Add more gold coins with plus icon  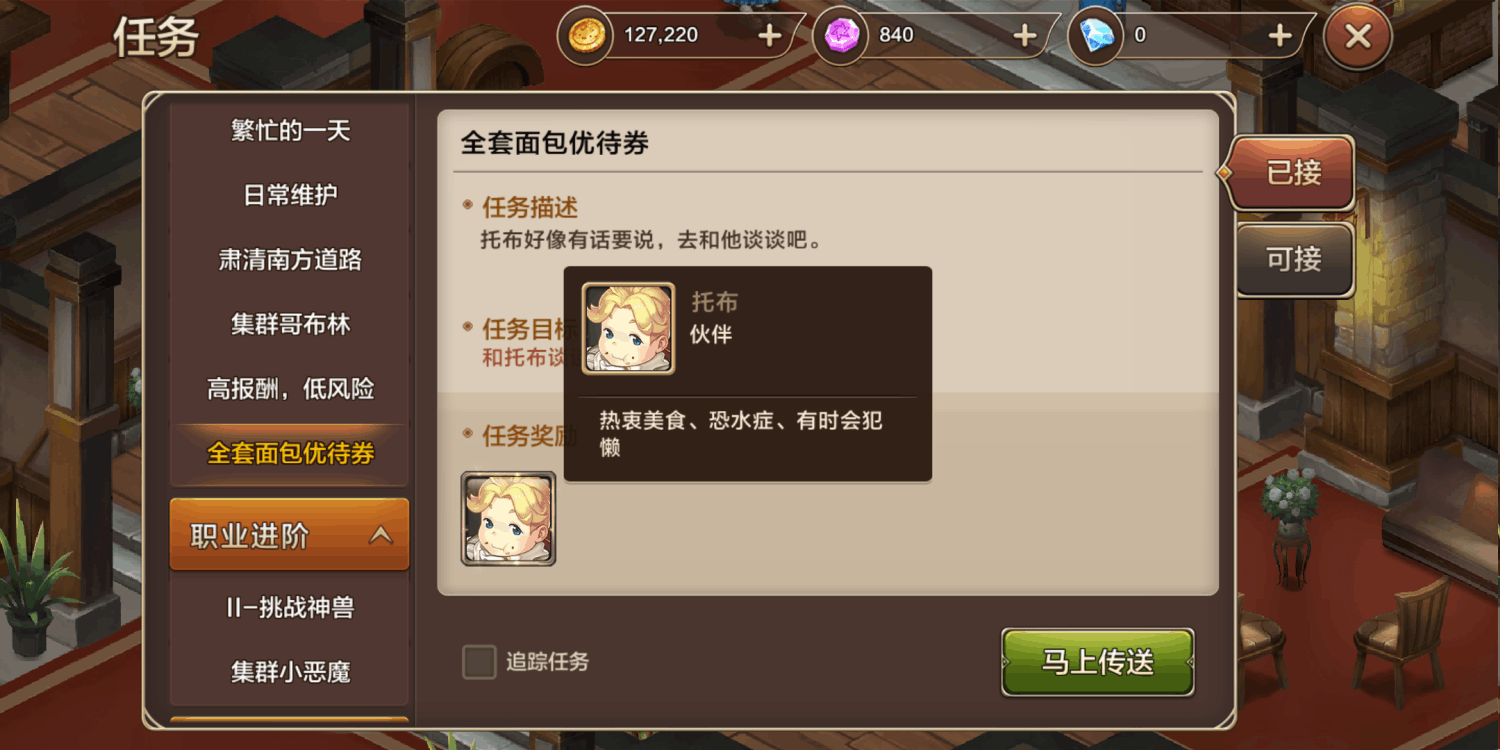point(769,37)
